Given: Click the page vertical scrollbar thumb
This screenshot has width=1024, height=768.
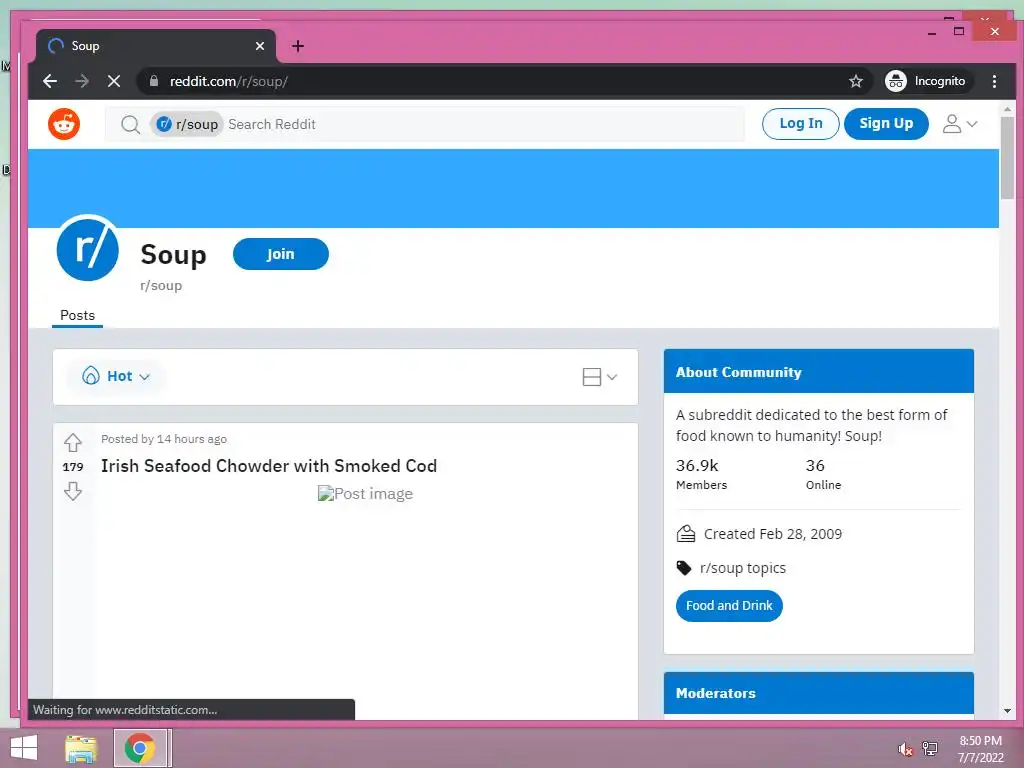Looking at the screenshot, I should (x=1007, y=157).
